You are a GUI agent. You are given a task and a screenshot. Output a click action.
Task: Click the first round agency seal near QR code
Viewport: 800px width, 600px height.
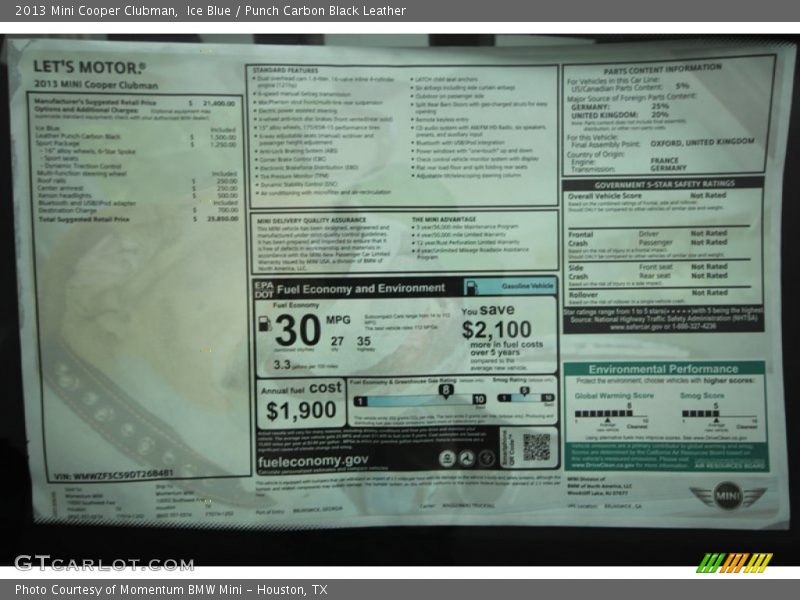click(x=445, y=458)
